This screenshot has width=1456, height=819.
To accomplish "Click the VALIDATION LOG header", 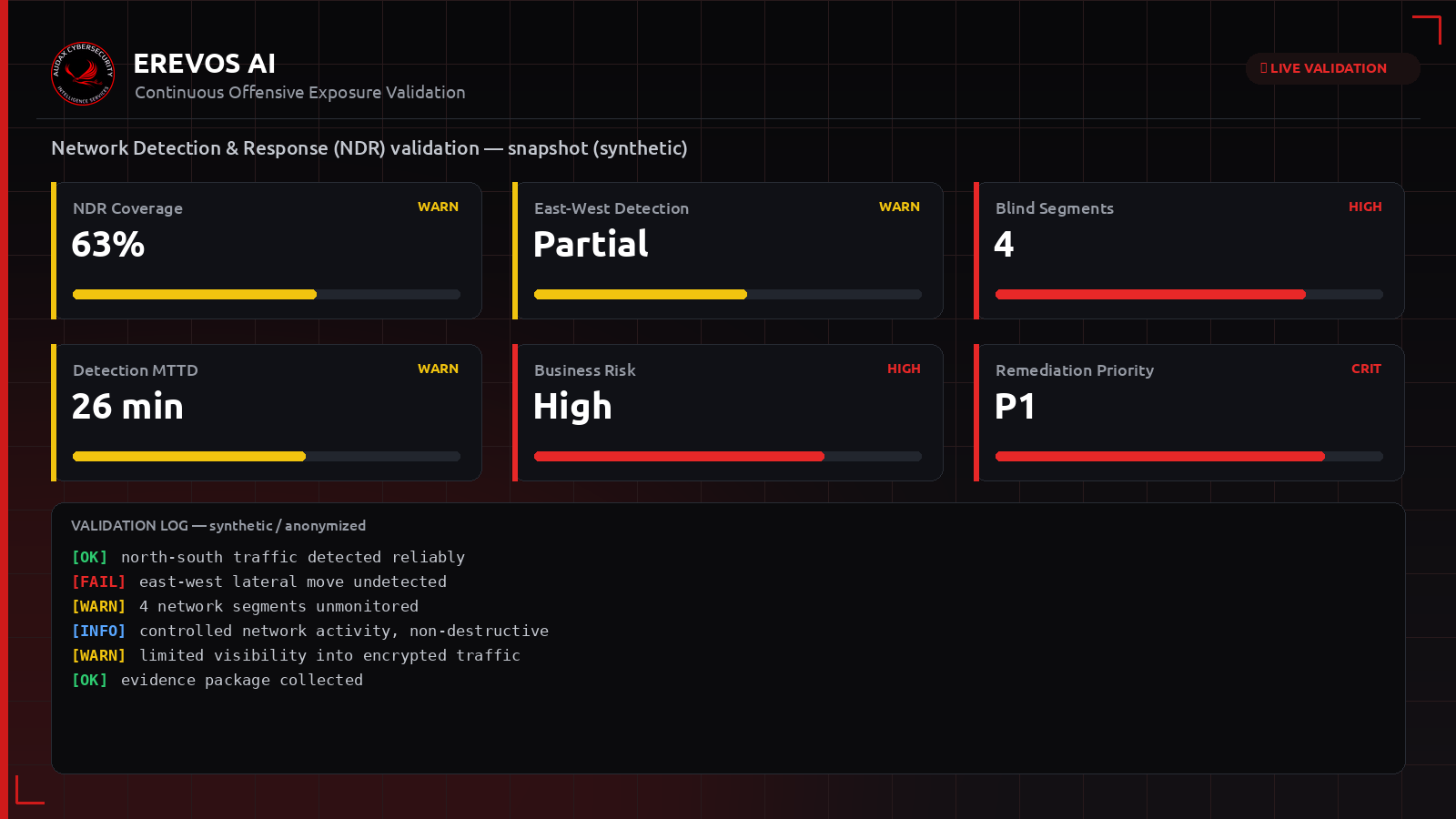I will coord(218,526).
